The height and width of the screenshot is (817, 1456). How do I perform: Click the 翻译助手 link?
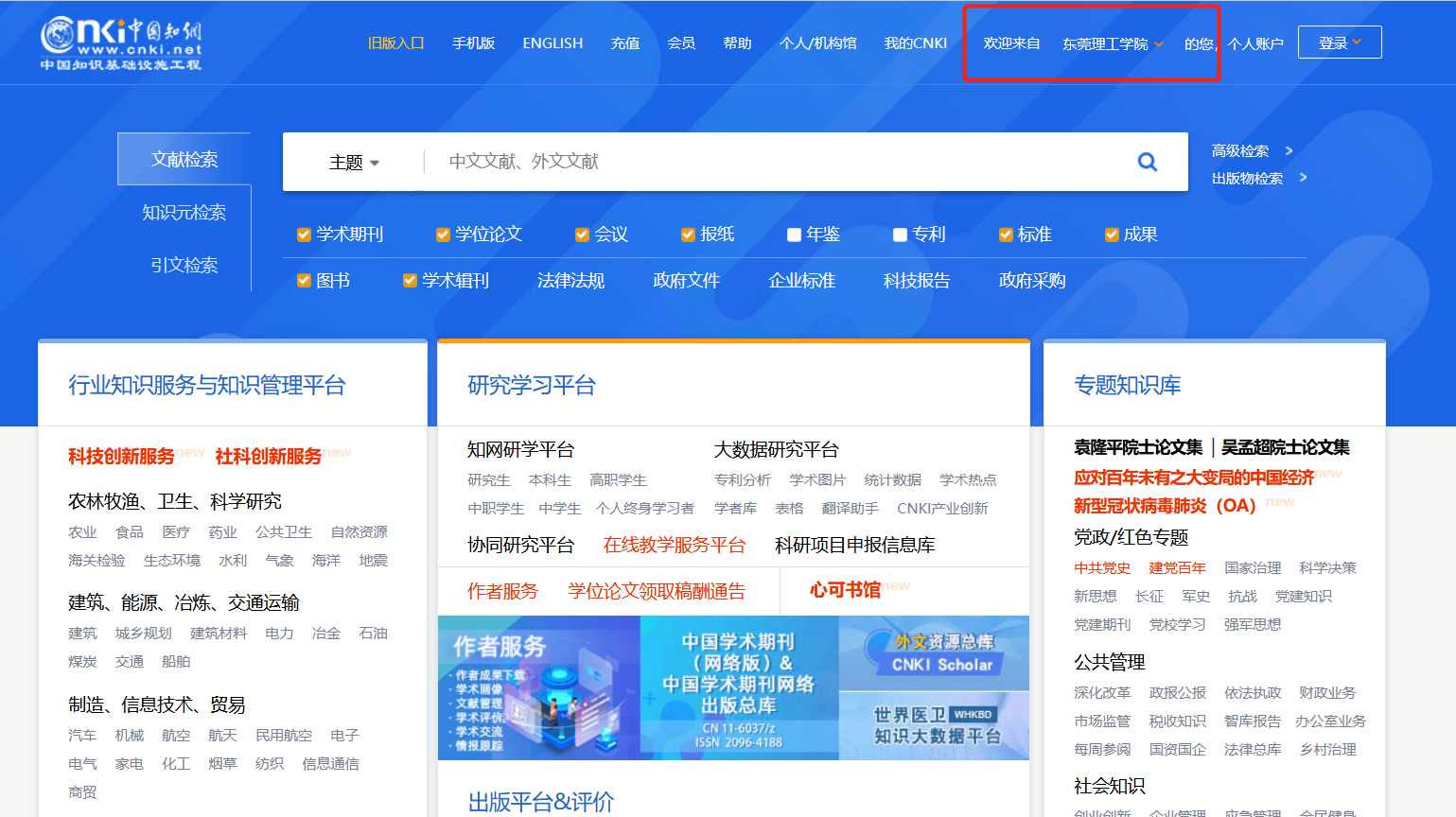tap(850, 509)
